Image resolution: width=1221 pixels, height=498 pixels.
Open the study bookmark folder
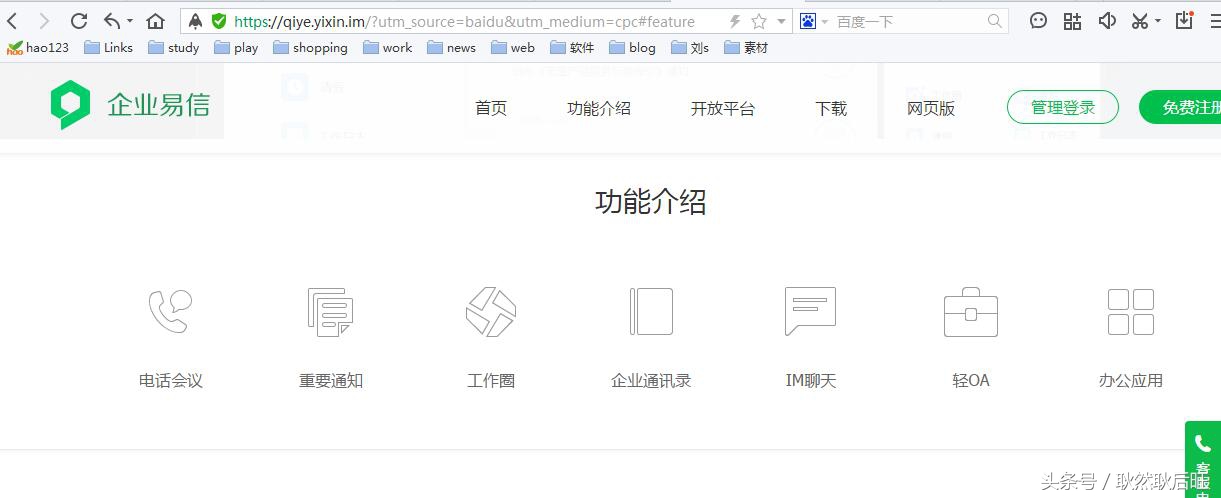click(173, 47)
